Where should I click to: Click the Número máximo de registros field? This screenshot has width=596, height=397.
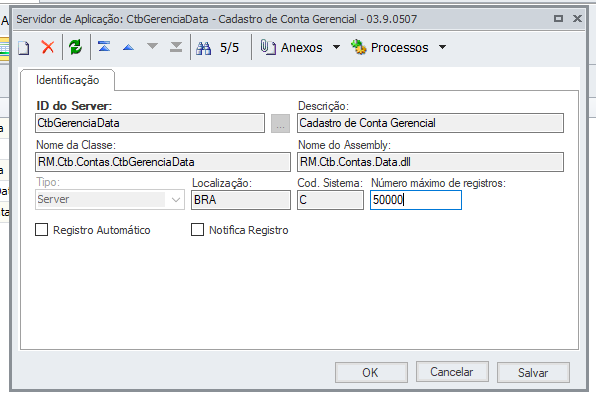tap(416, 200)
